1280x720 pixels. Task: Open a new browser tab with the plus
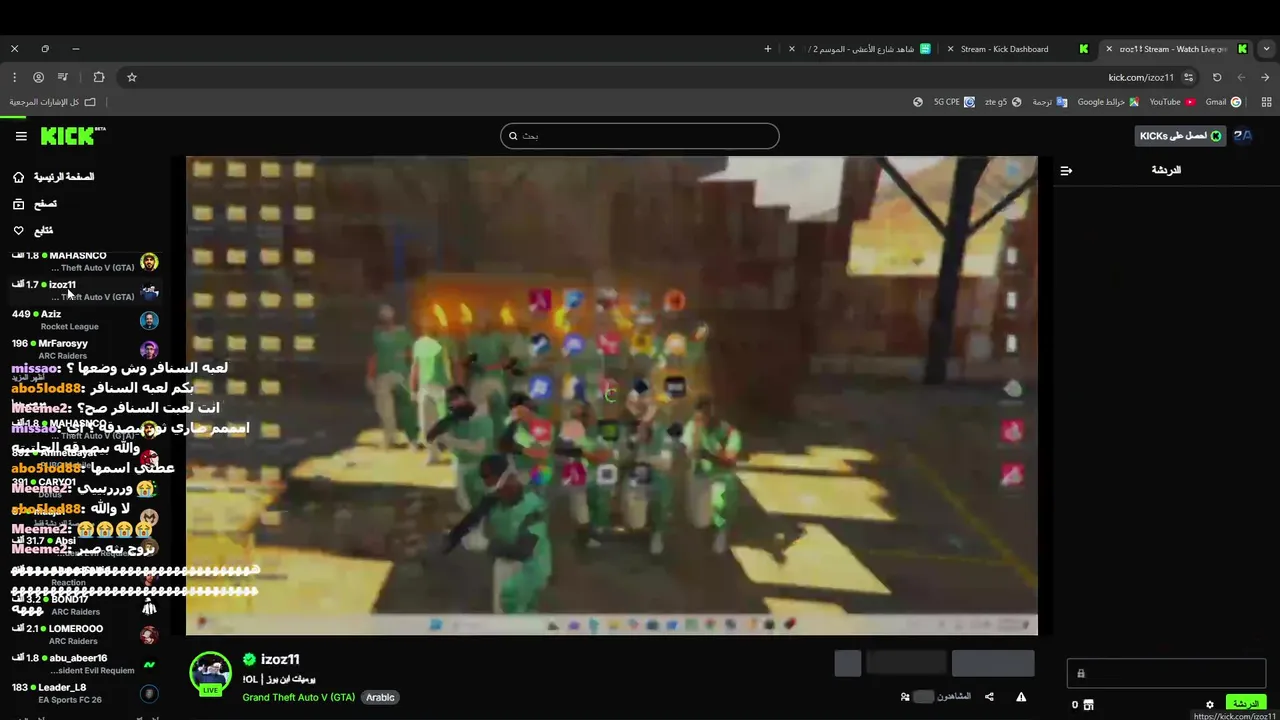[x=768, y=49]
